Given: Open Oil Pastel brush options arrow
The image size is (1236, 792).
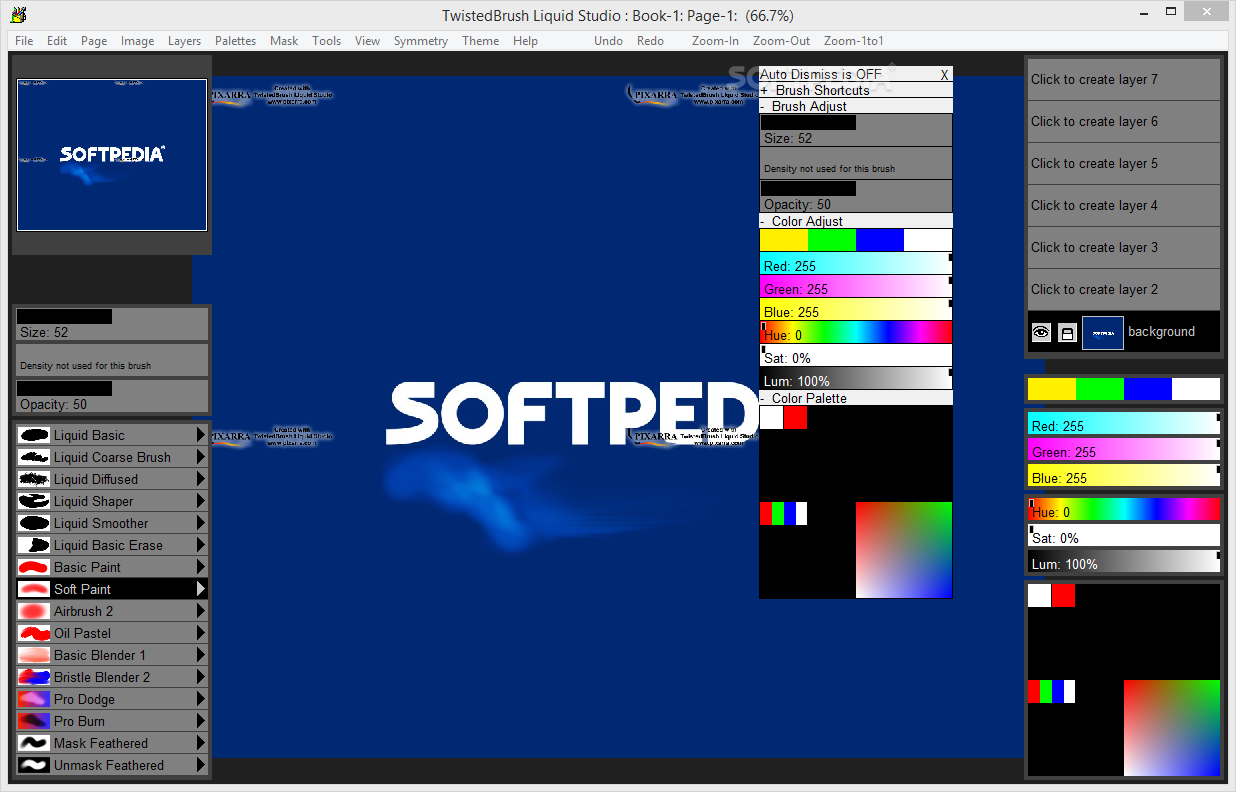Looking at the screenshot, I should click(201, 633).
